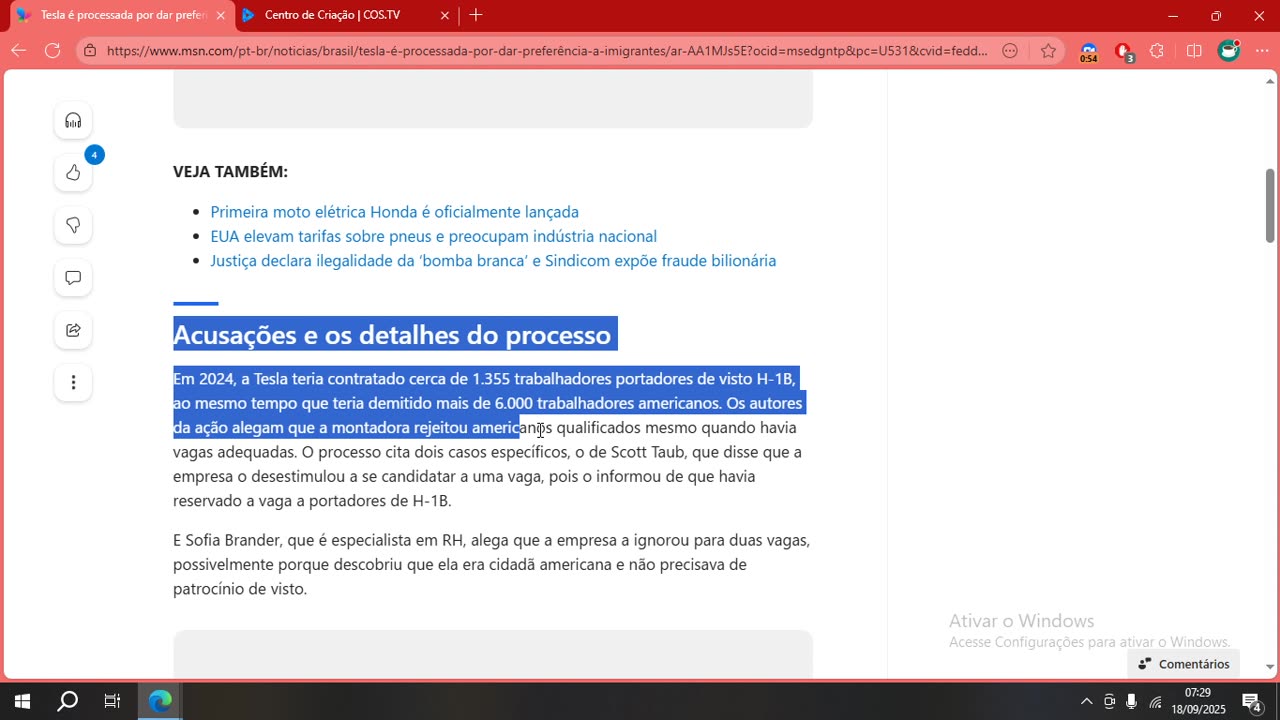Add page to favorites star icon
1280x720 pixels.
[x=1048, y=50]
